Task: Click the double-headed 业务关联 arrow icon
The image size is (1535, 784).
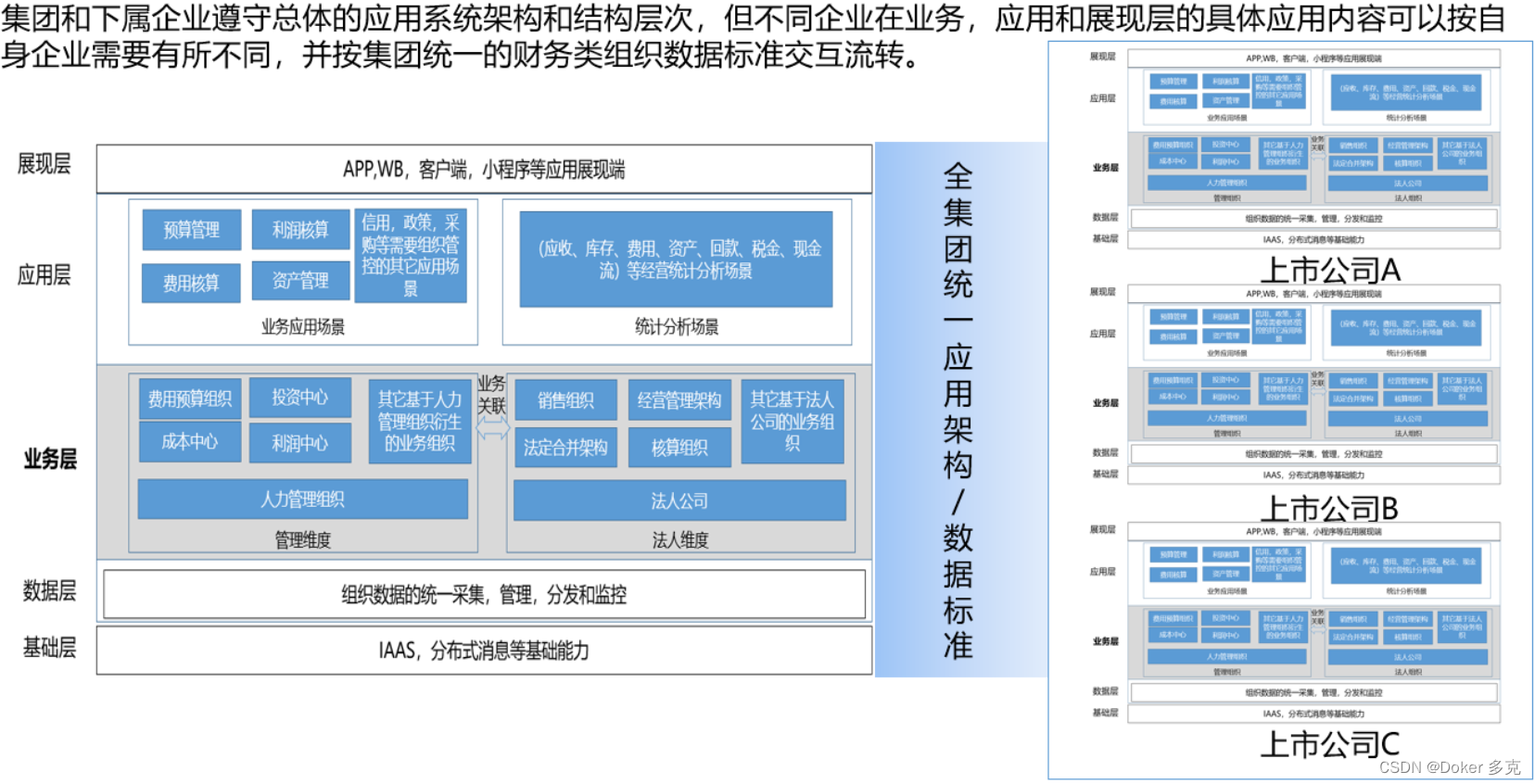Action: [x=492, y=428]
